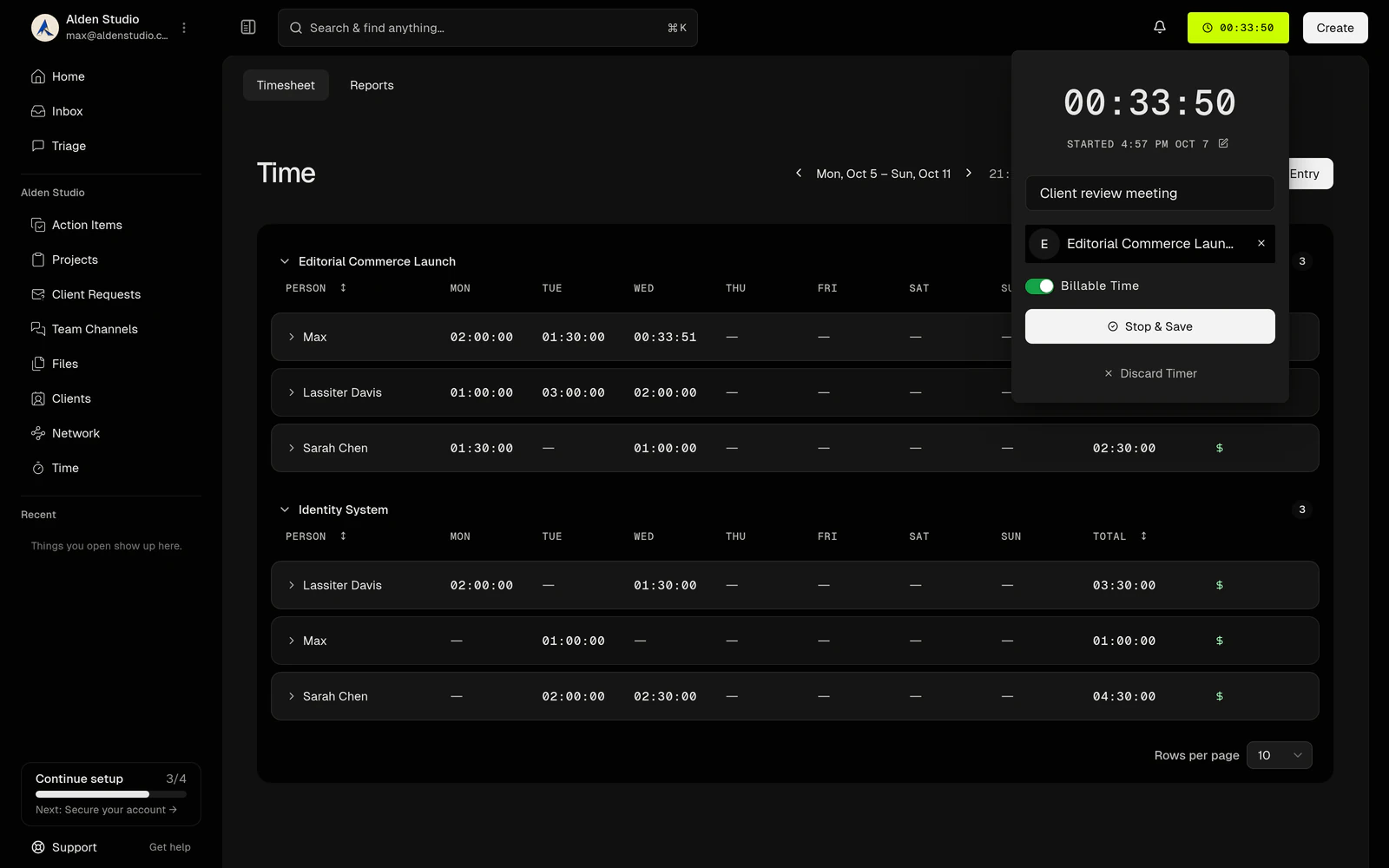1389x868 pixels.
Task: Edit timer start time pencil icon
Action: (1223, 143)
